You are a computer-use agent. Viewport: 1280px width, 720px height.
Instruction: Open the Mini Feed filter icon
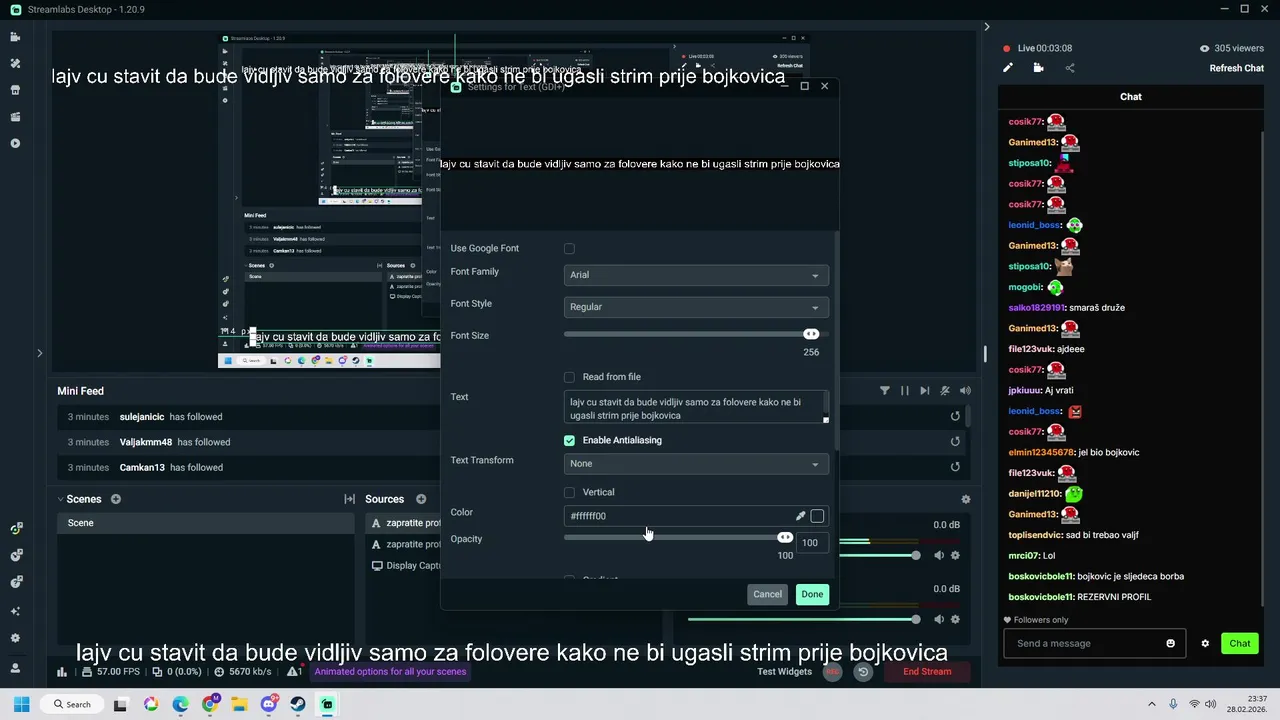[885, 391]
